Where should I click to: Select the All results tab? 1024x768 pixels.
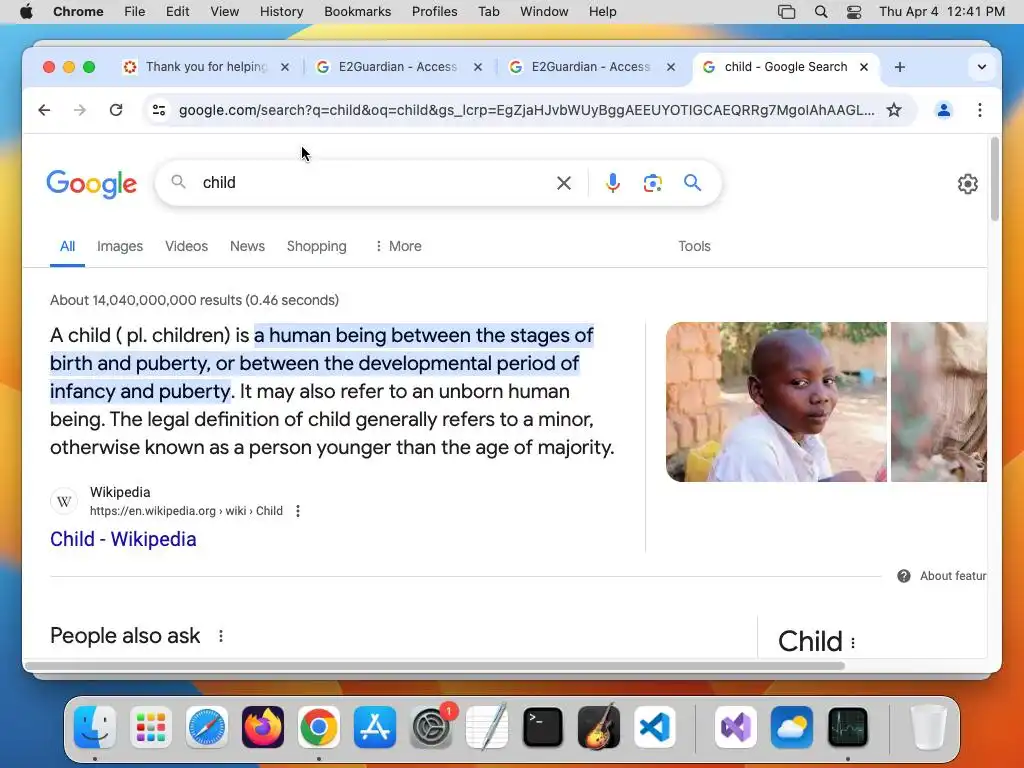(x=67, y=246)
